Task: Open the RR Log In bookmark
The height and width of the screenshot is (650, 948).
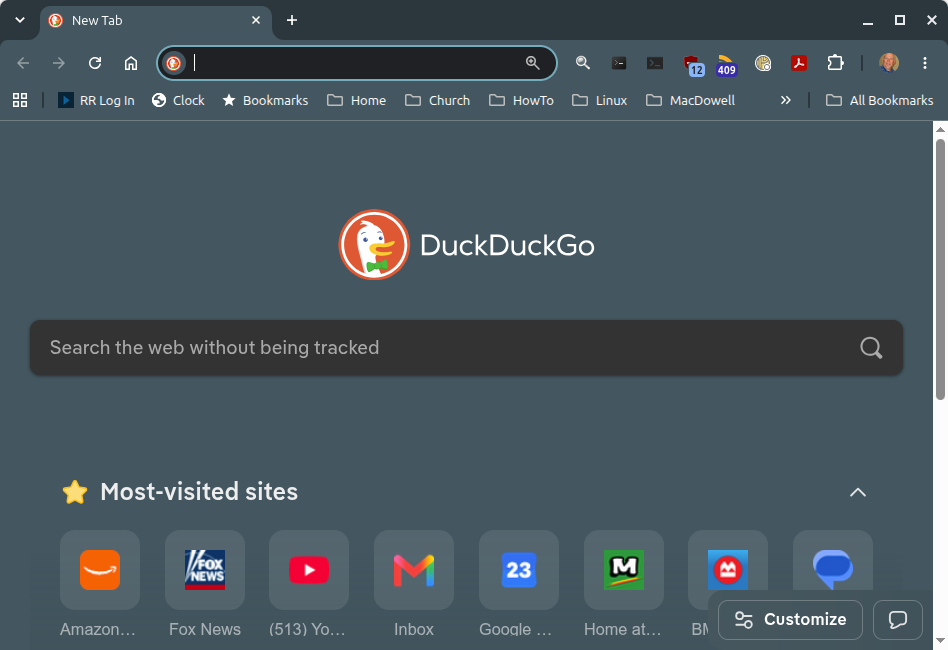Action: 96,100
